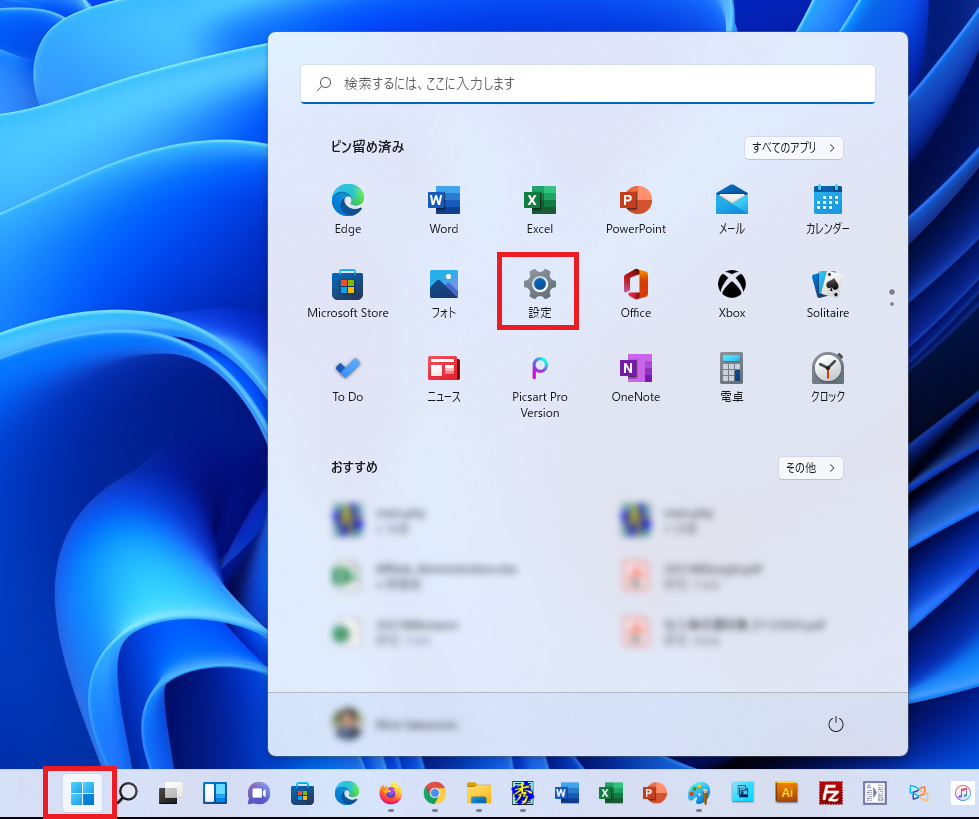Launch Word from pinned apps

444,209
